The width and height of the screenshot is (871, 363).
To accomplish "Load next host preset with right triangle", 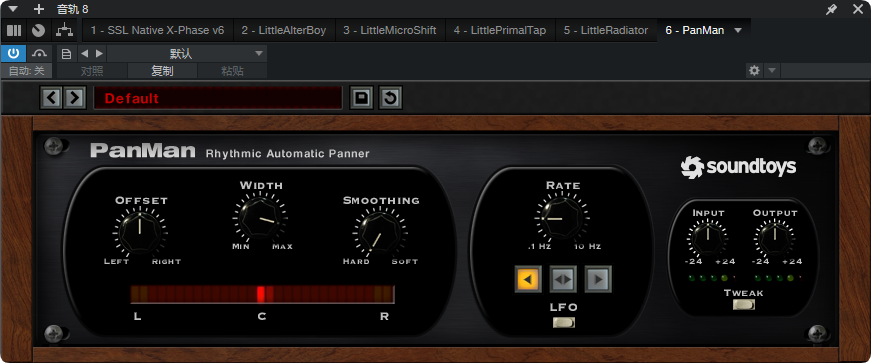I will (99, 54).
